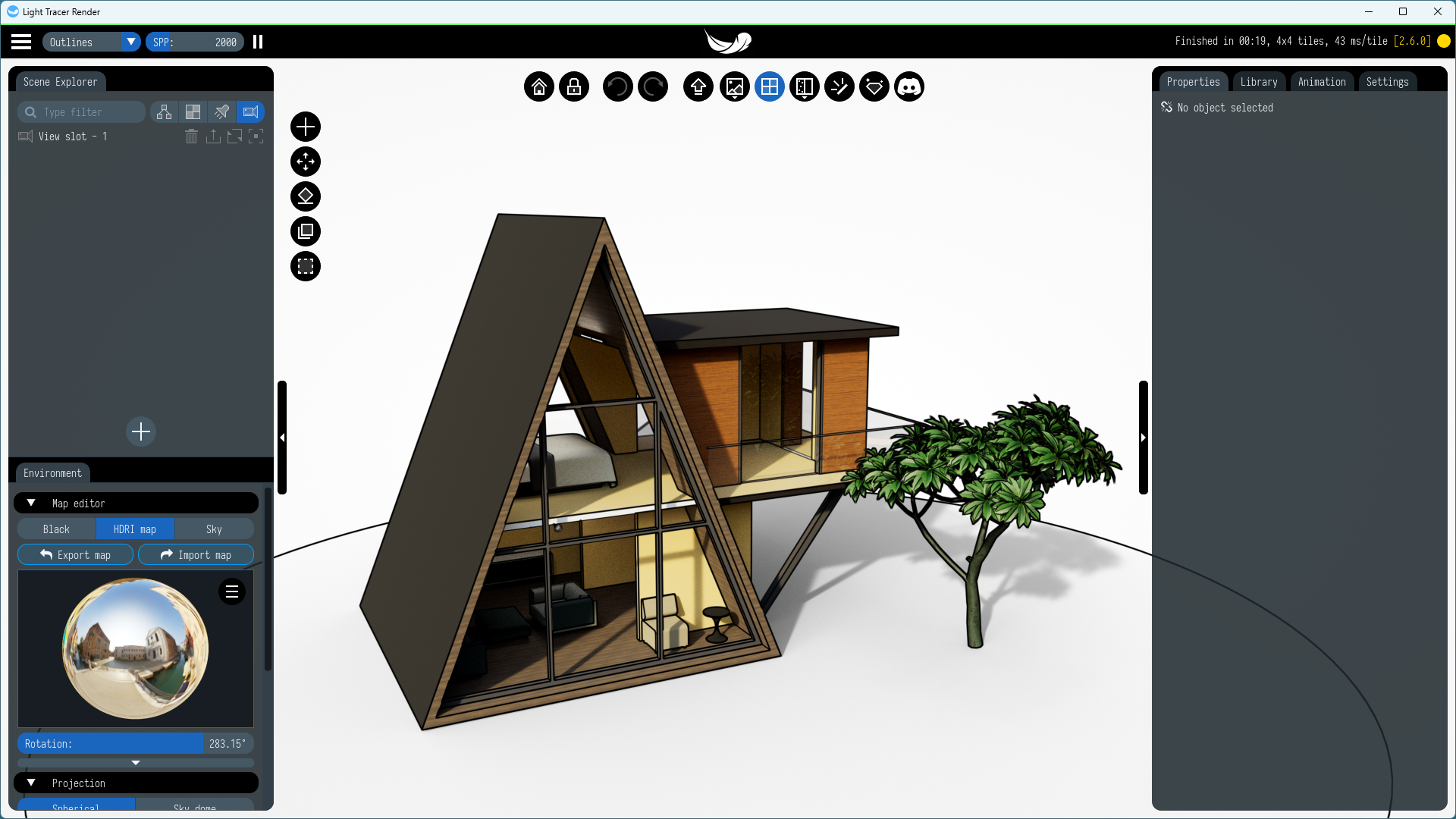The width and height of the screenshot is (1456, 819).
Task: Click the home/reset view icon
Action: 539,87
